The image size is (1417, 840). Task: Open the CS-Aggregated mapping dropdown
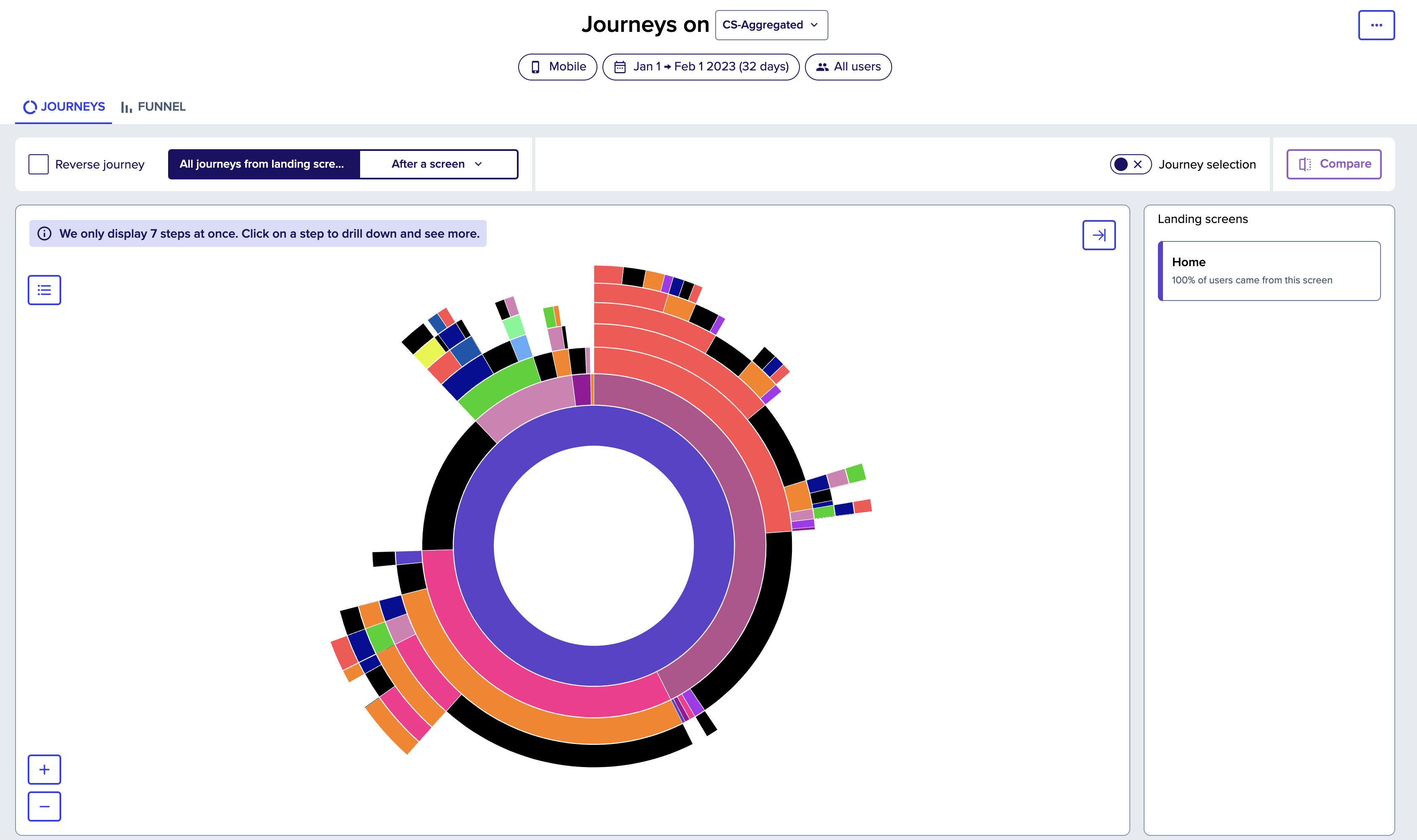771,25
